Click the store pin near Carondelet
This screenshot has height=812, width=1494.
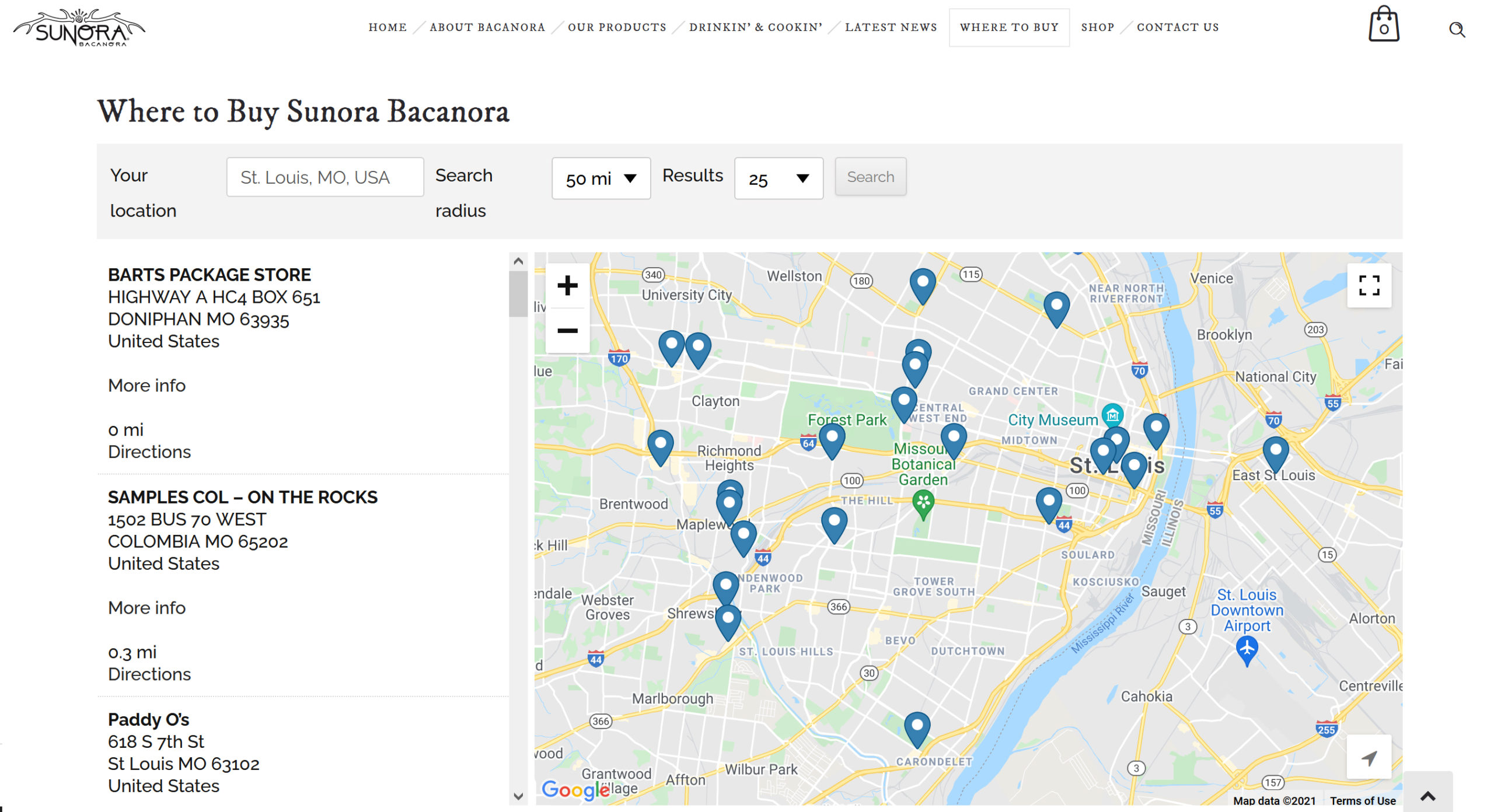click(x=917, y=729)
